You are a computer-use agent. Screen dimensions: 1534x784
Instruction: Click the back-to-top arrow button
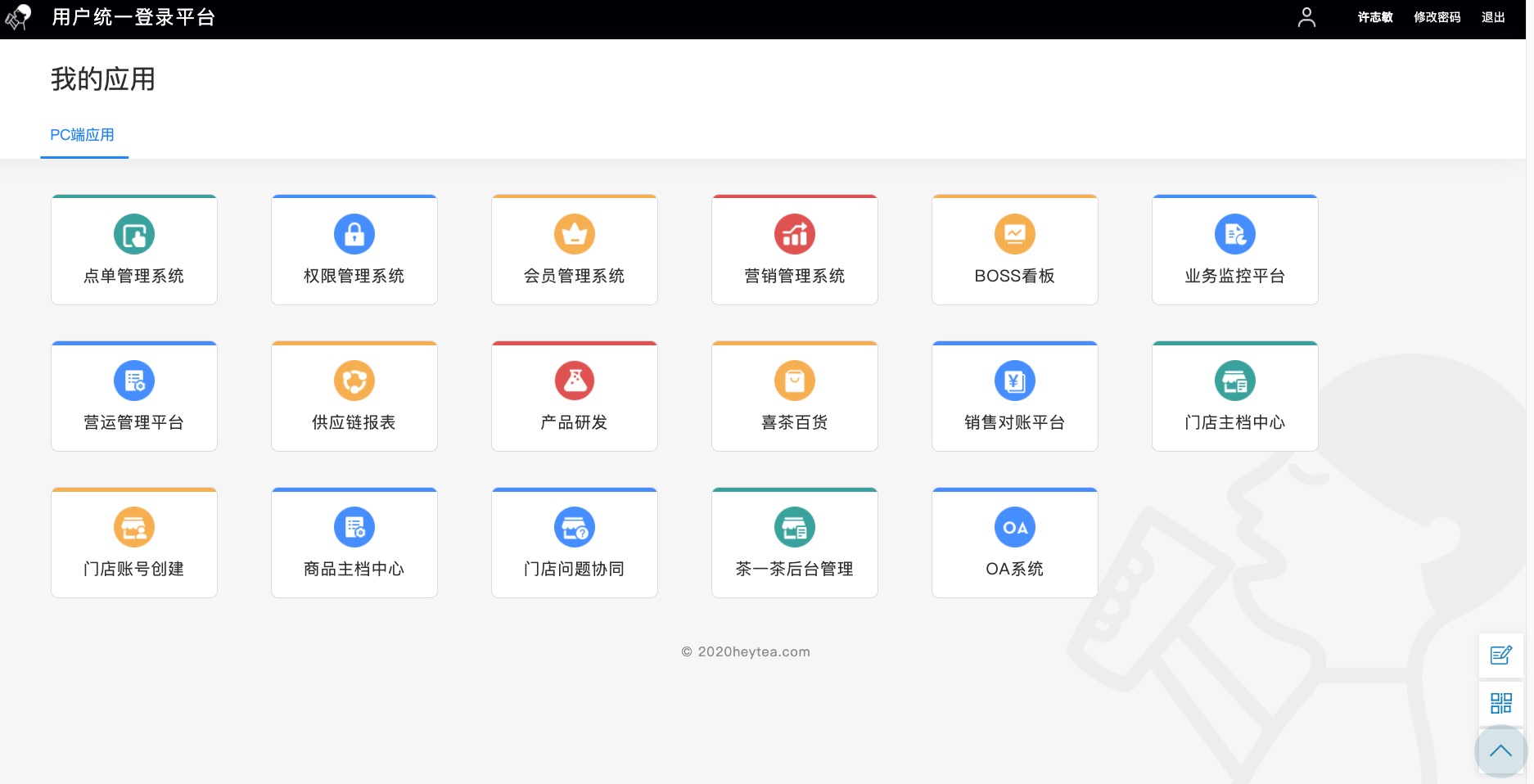coord(1500,750)
